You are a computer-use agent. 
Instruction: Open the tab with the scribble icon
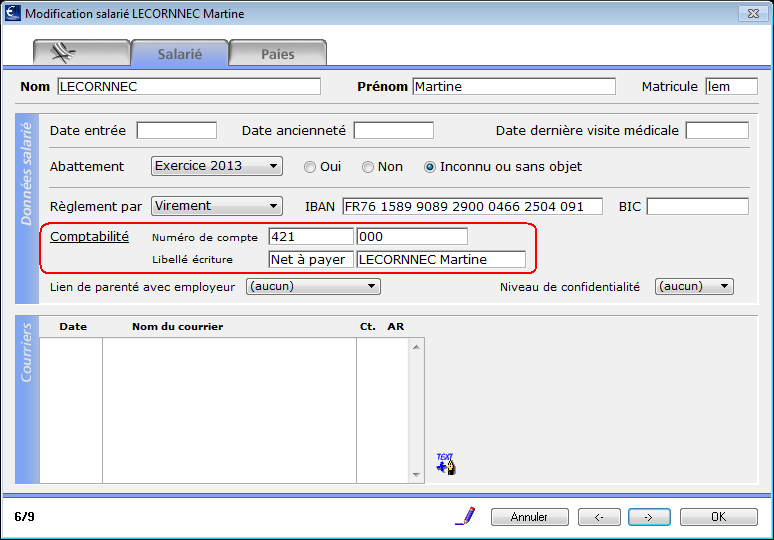click(x=81, y=53)
